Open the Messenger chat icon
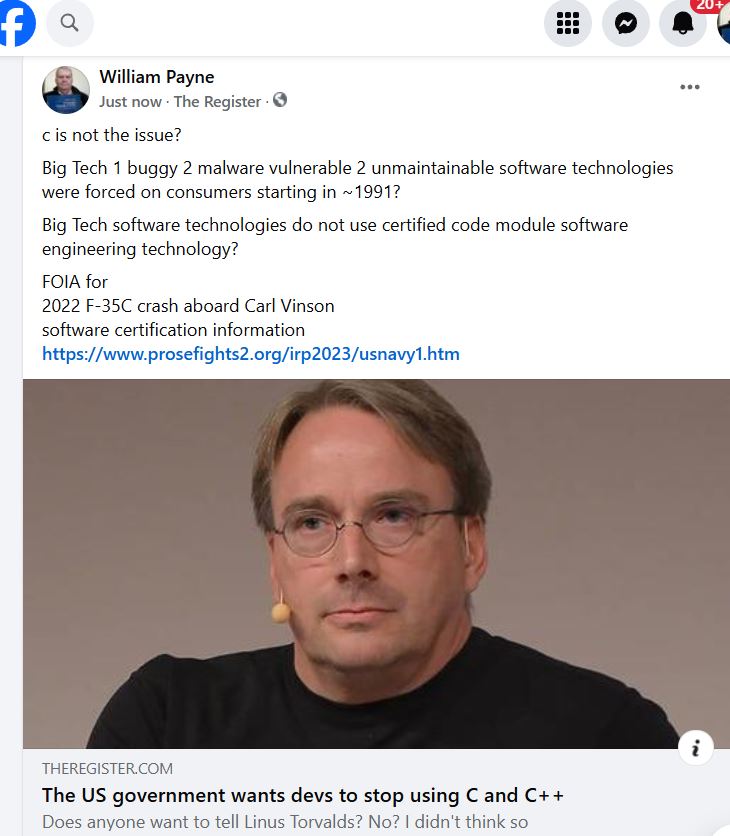The image size is (730, 836). [x=625, y=23]
